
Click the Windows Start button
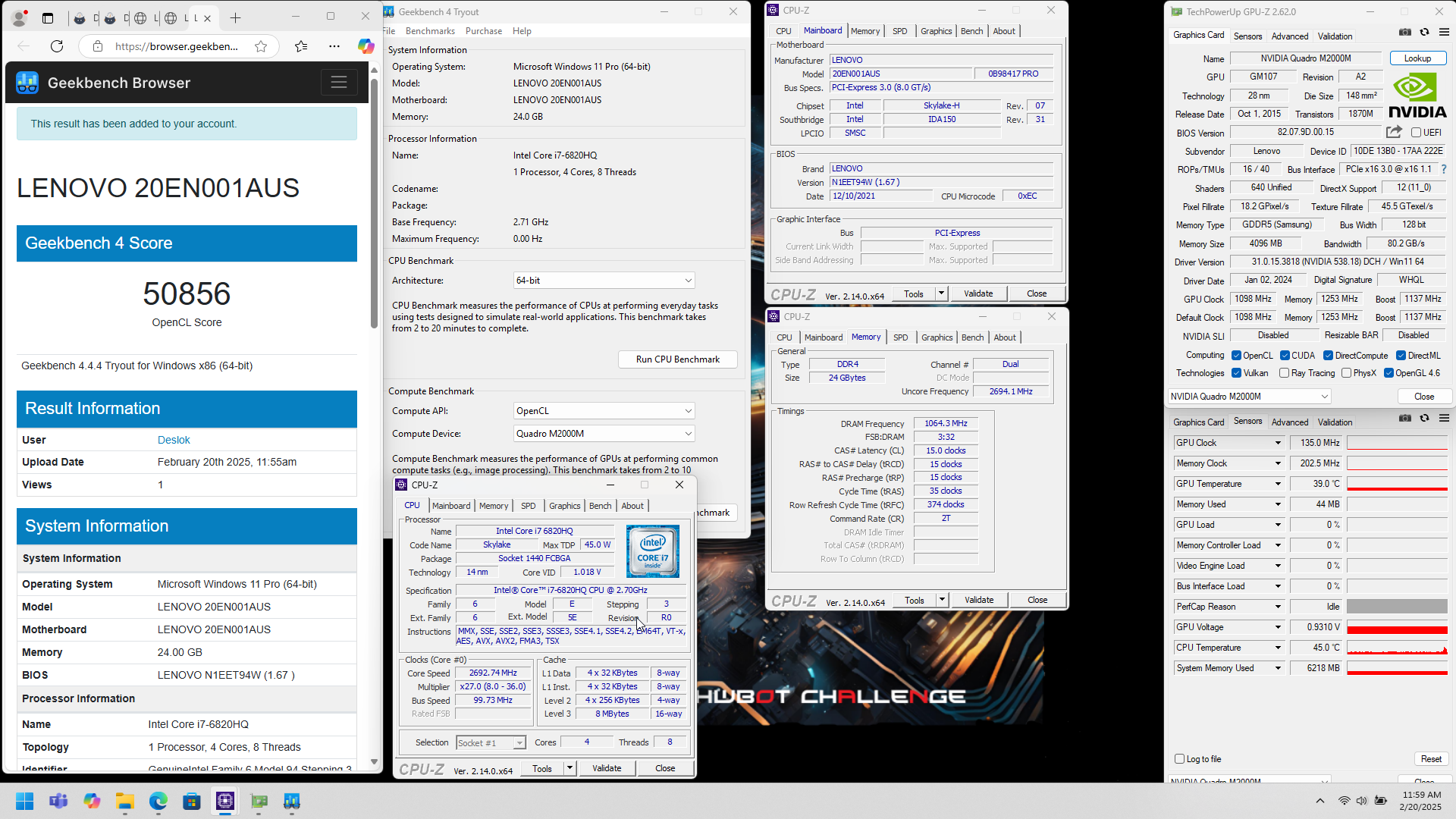pyautogui.click(x=25, y=801)
